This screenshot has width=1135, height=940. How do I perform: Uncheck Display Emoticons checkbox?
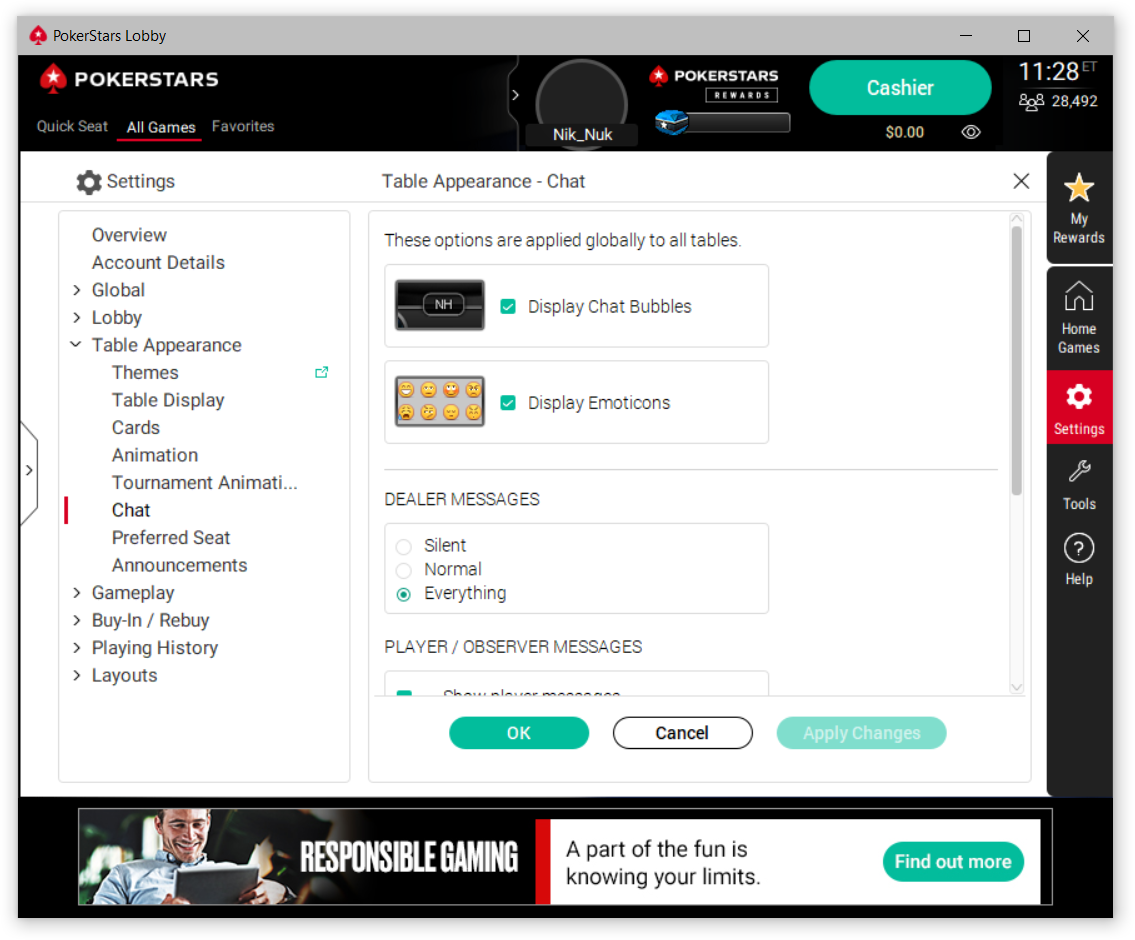click(508, 403)
